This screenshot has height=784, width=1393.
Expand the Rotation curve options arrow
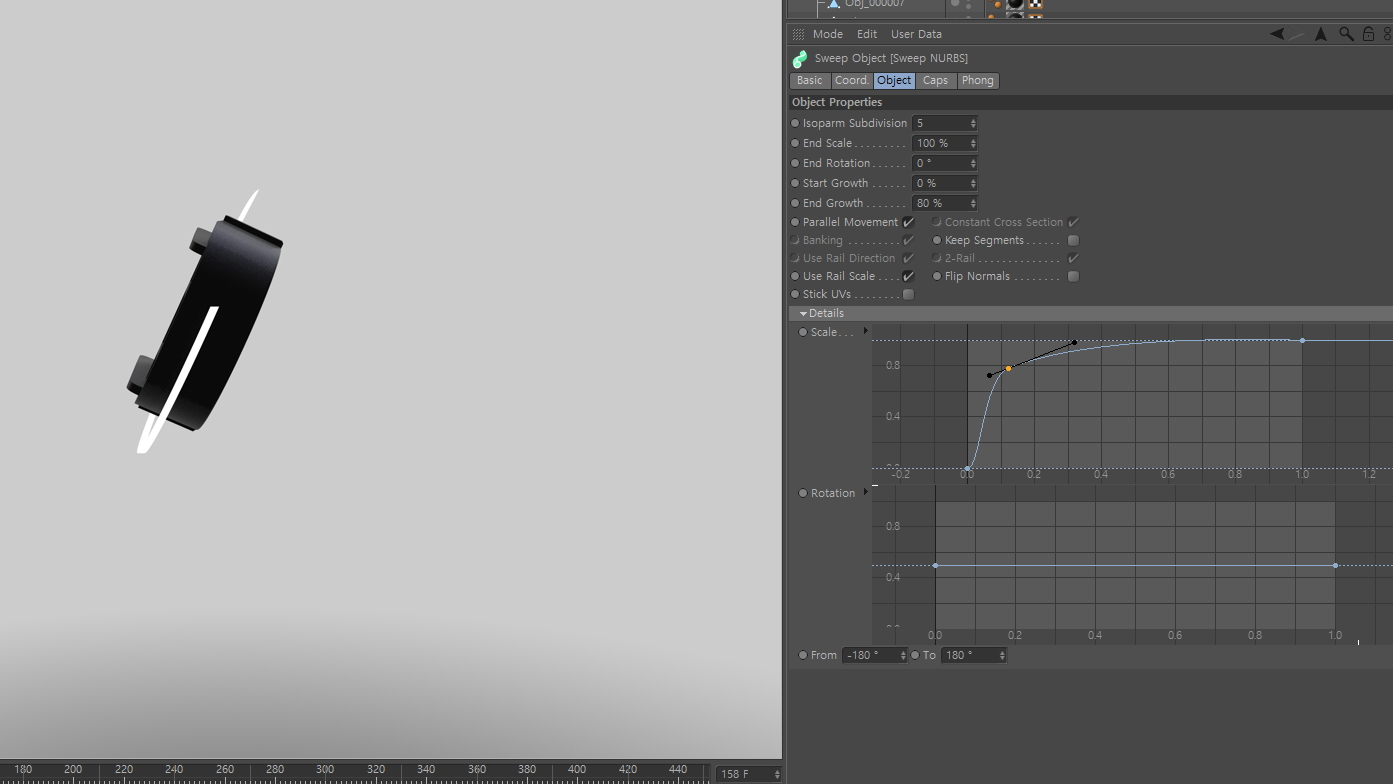click(866, 492)
